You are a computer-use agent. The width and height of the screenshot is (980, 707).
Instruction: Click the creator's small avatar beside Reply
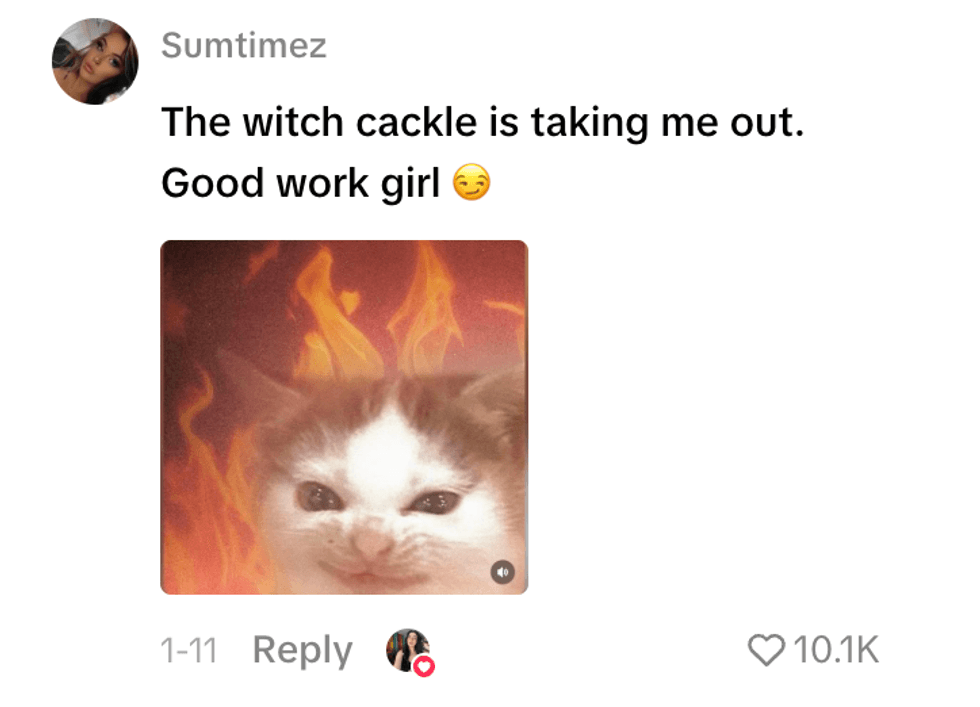pos(408,650)
